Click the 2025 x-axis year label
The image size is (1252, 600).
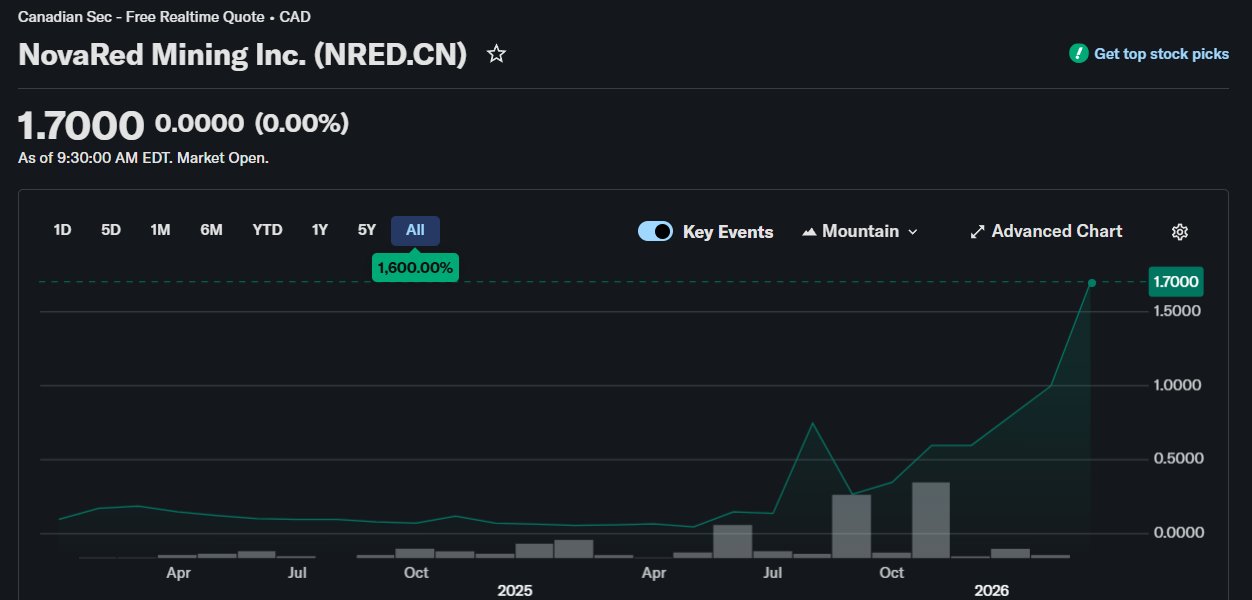click(x=515, y=591)
